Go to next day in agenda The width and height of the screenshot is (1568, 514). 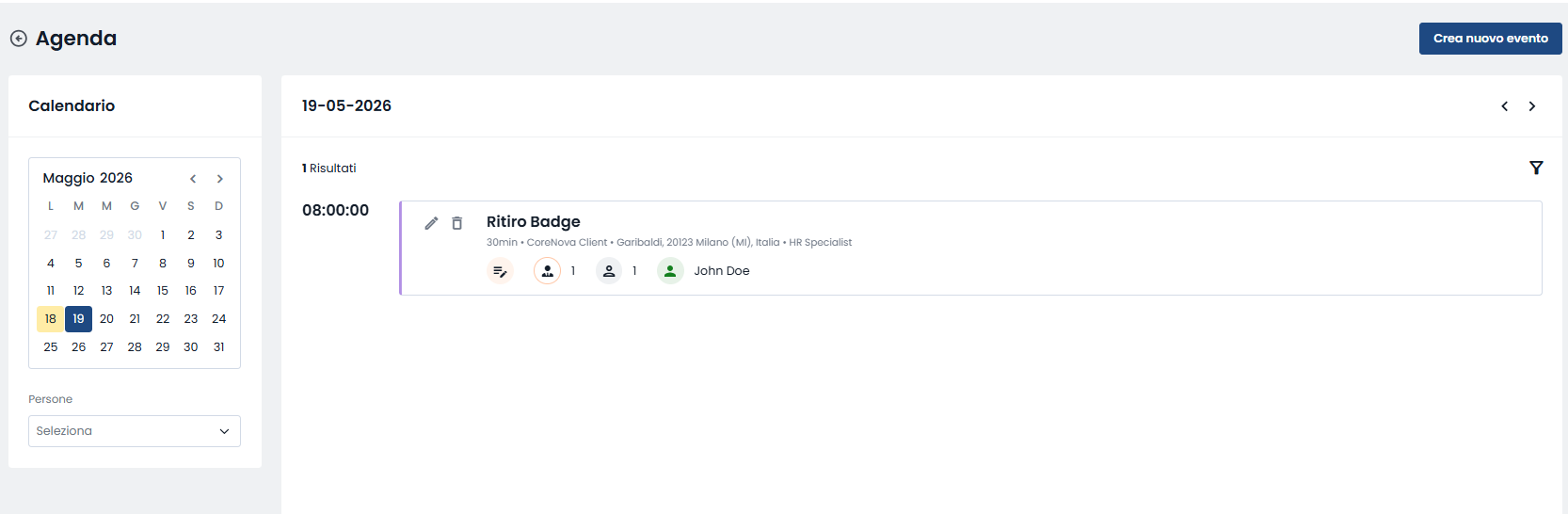(x=1532, y=106)
